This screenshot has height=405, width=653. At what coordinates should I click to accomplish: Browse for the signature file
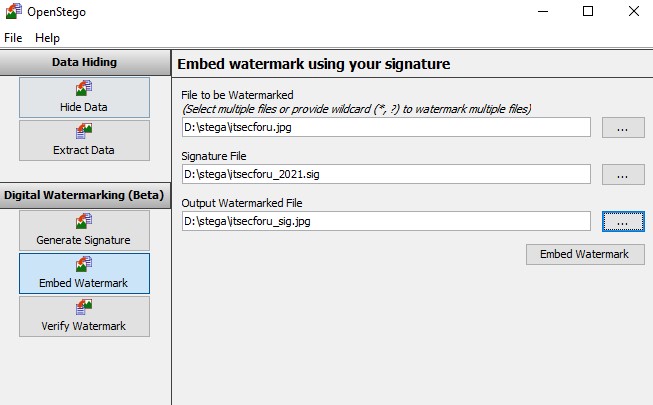[x=623, y=174]
